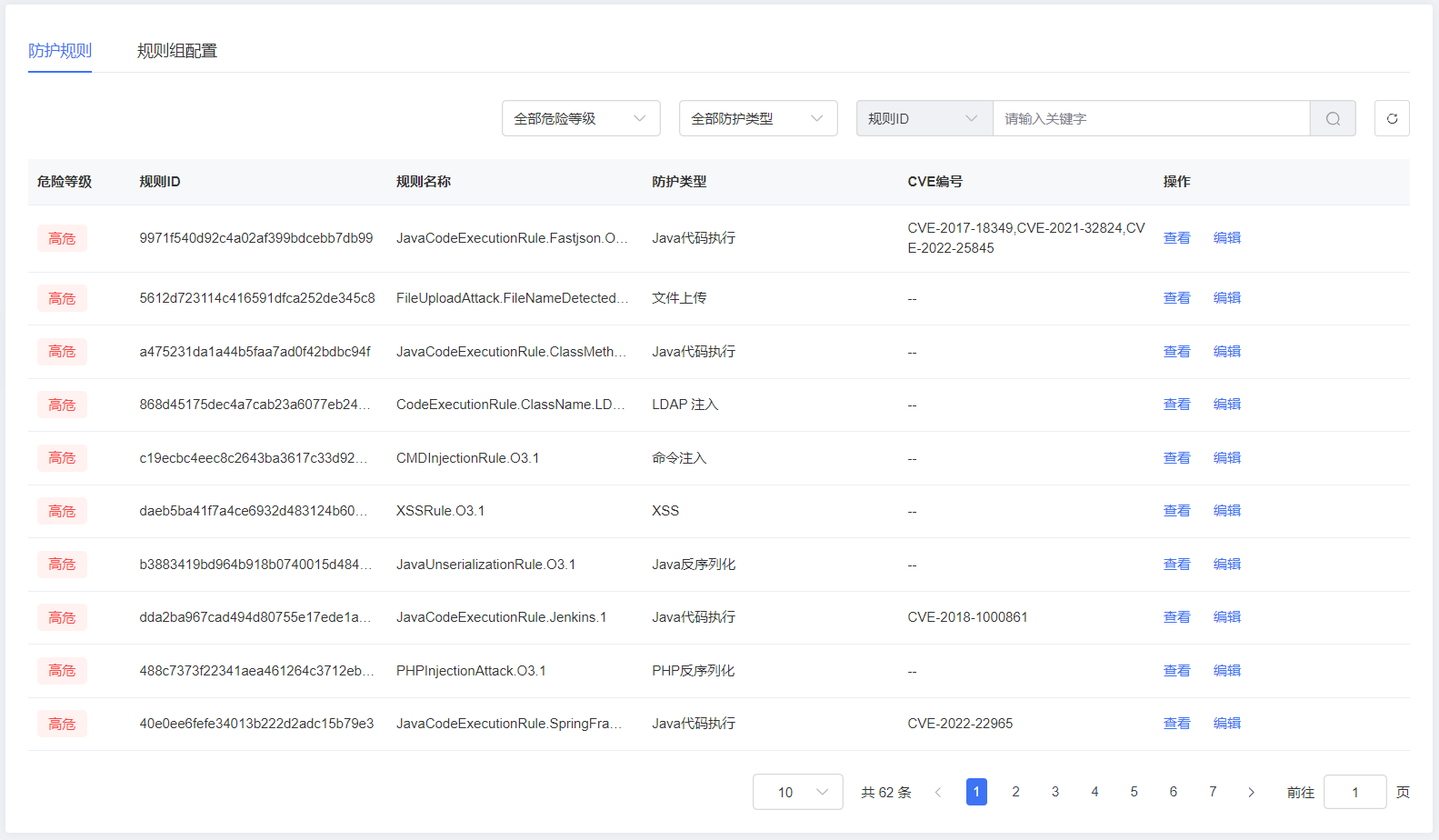Click rule ID 9971f540d92c4a02af399bdcebb7db99
Image resolution: width=1439 pixels, height=840 pixels.
coord(256,238)
